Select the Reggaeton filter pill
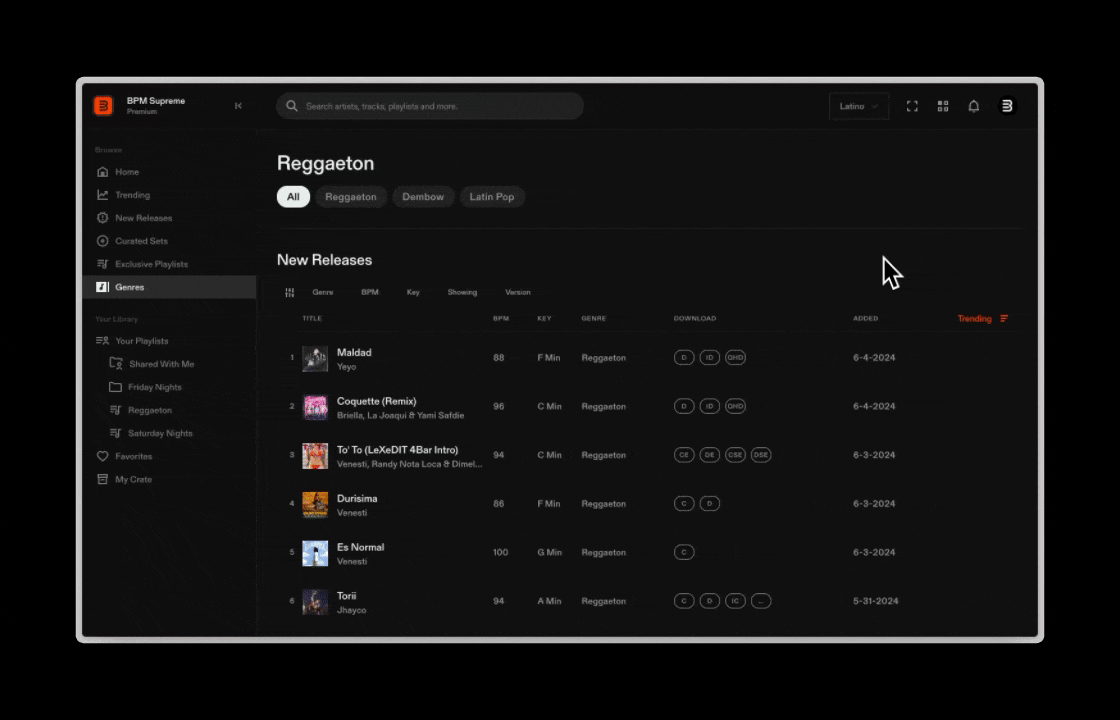 coord(351,196)
